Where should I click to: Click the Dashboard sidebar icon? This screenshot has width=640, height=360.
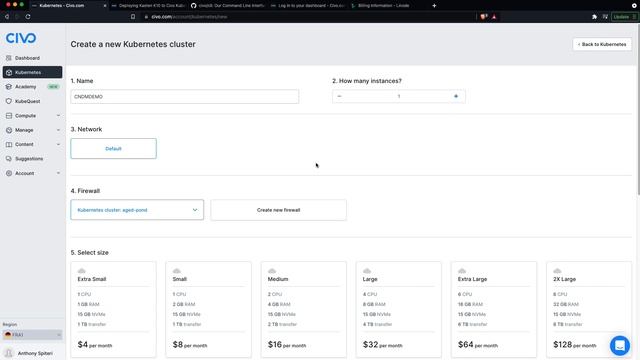click(x=9, y=58)
